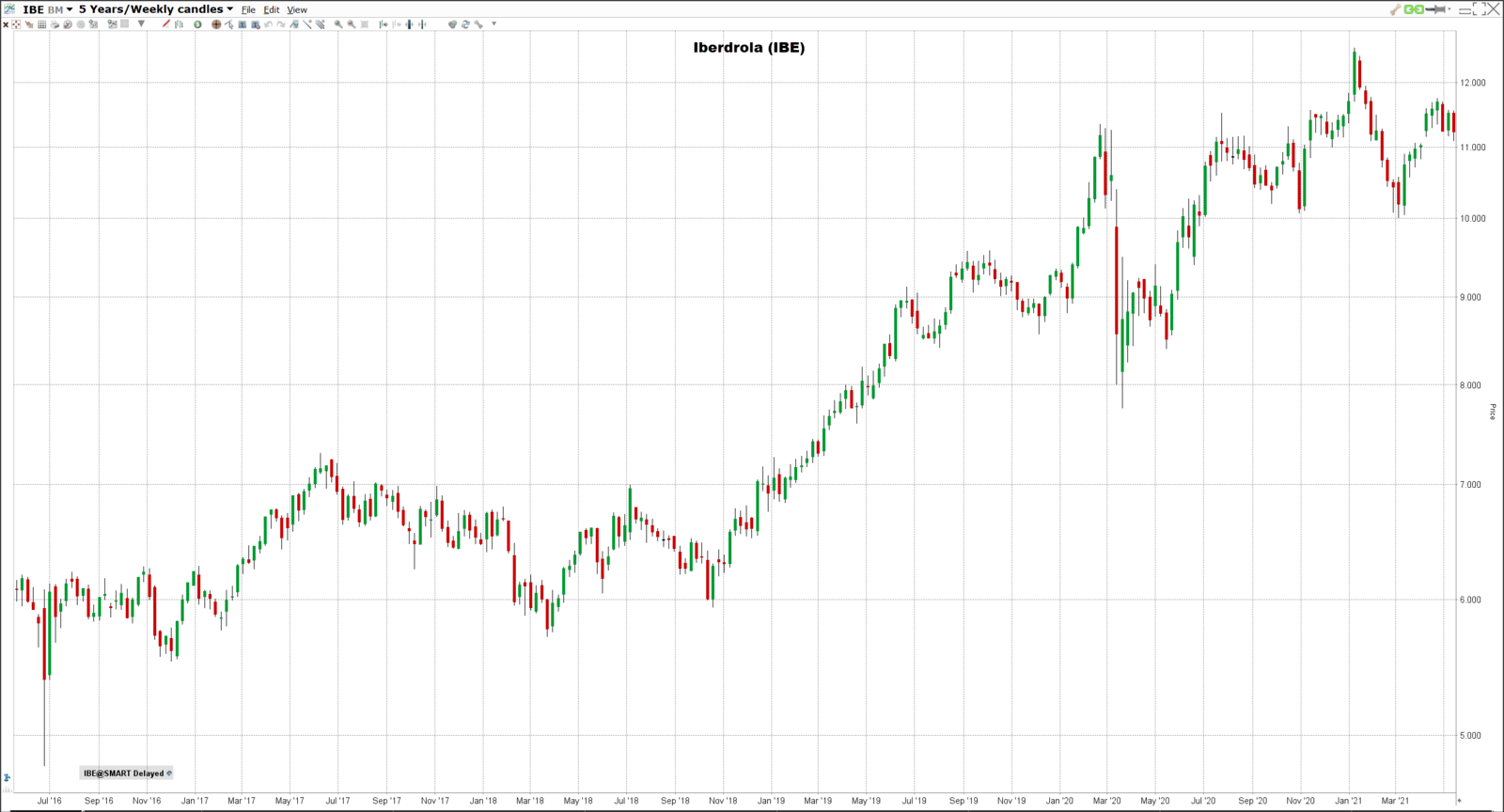Select the arrow cursor pointer tool
Screen dimensions: 1504x812
click(229, 24)
